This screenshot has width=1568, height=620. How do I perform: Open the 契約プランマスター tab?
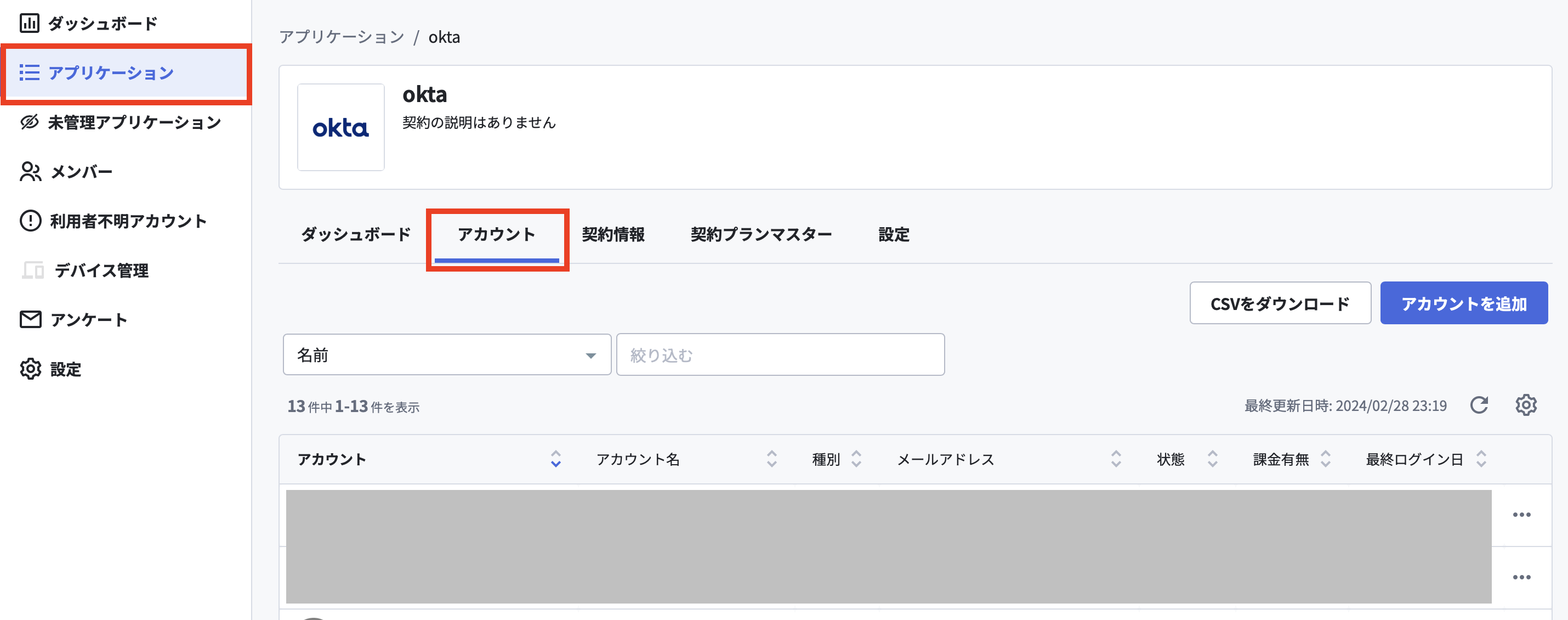coord(761,234)
